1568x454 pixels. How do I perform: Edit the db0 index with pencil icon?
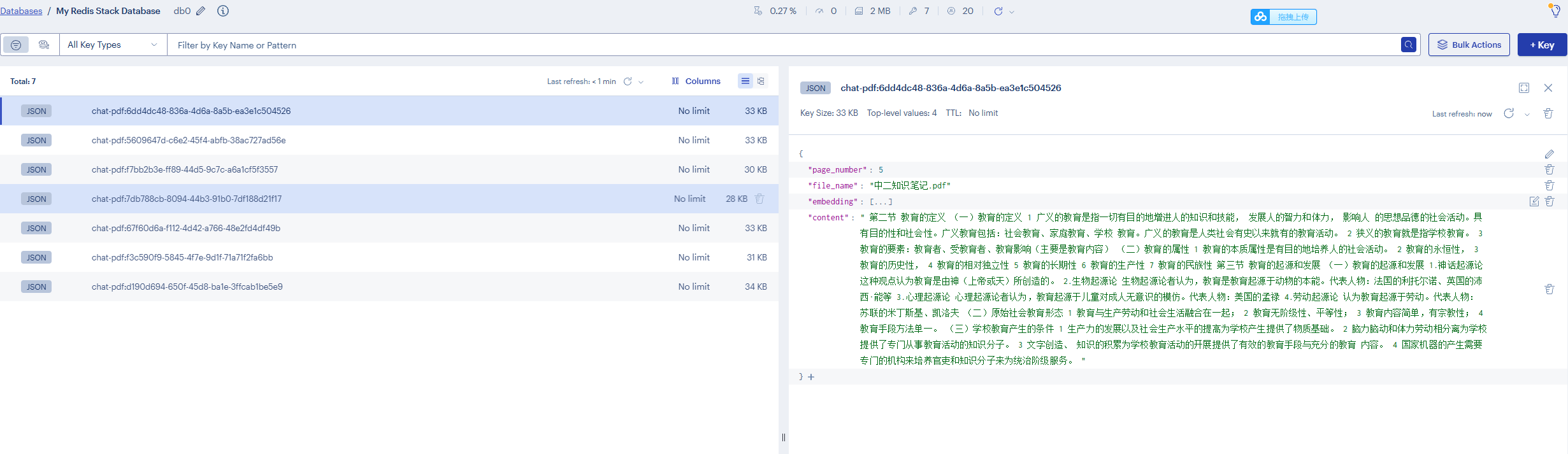point(201,11)
